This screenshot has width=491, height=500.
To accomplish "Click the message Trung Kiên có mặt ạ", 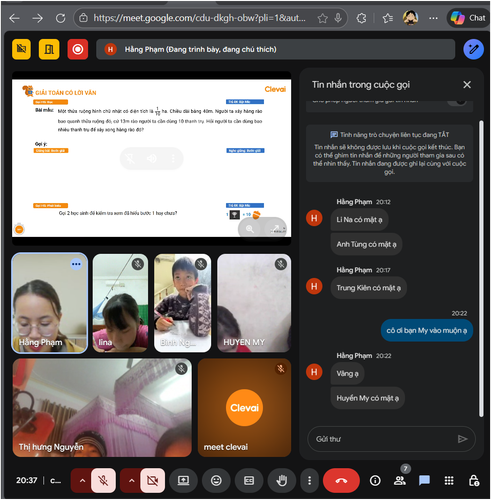I will [x=368, y=288].
